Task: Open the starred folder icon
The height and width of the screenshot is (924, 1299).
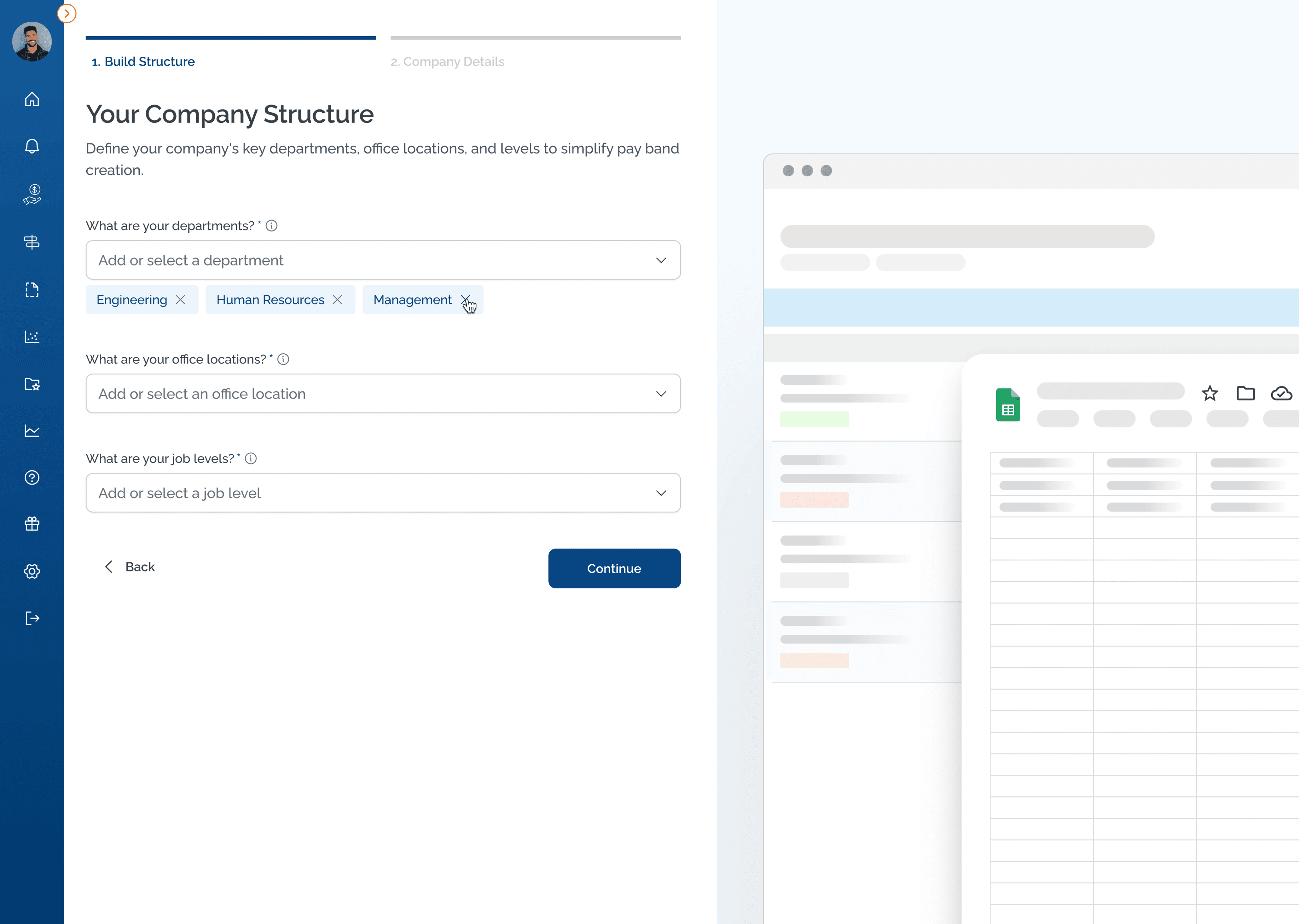Action: (x=32, y=384)
